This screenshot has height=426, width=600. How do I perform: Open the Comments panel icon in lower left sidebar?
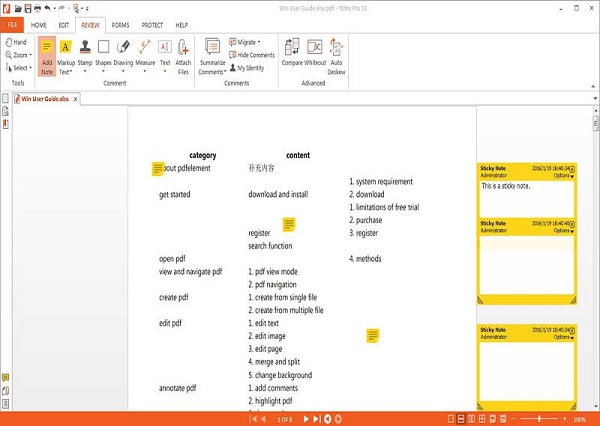5,378
